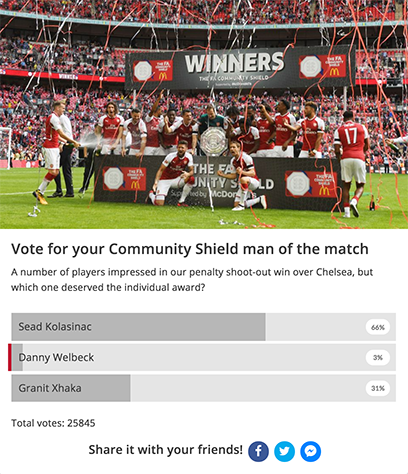Open the Community Shield celebration photo
408x474 pixels.
click(x=204, y=114)
